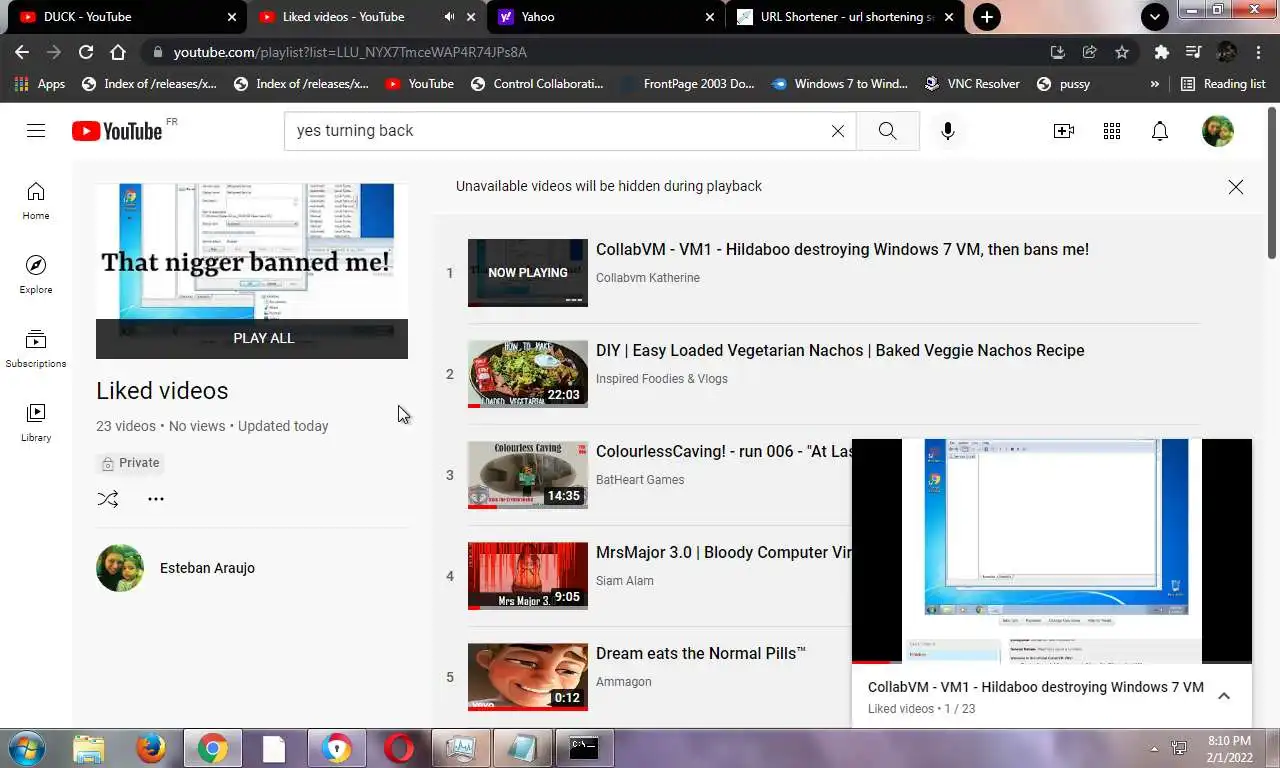
Task: Mute the Liked videos tab speaker
Action: pos(449,17)
